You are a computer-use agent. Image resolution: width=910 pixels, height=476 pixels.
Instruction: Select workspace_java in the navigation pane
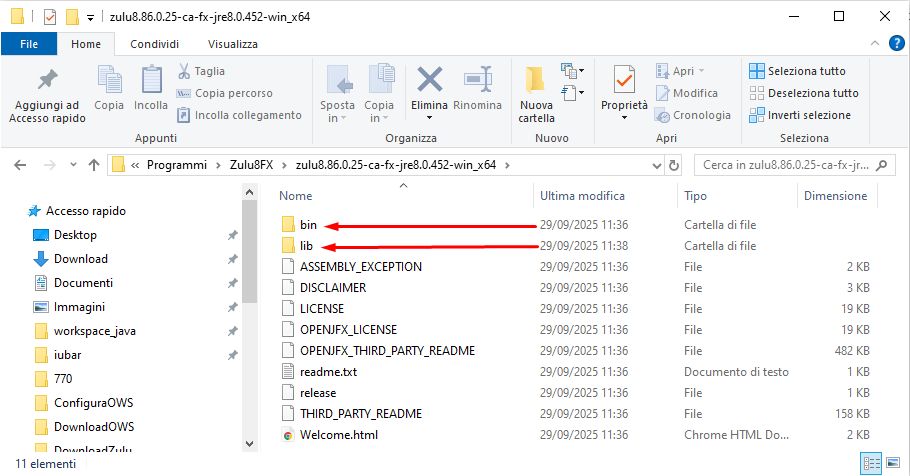[x=96, y=331]
